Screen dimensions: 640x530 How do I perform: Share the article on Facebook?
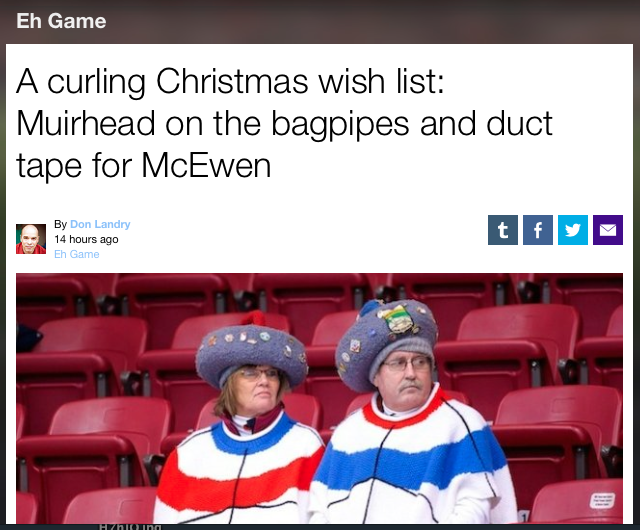coord(538,230)
